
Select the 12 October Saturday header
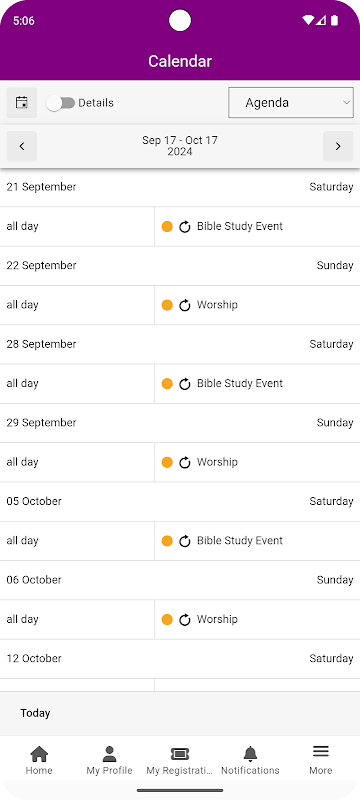point(180,659)
